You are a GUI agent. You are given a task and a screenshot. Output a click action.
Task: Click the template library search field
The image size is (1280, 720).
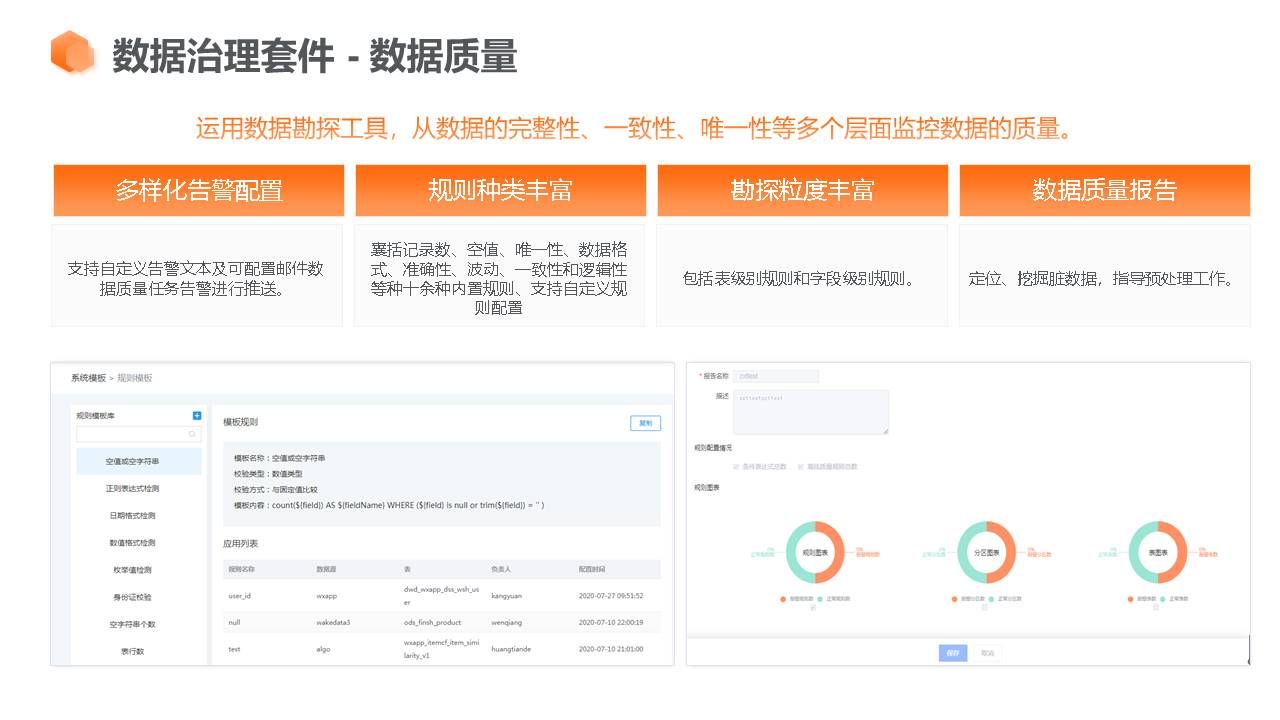(139, 435)
